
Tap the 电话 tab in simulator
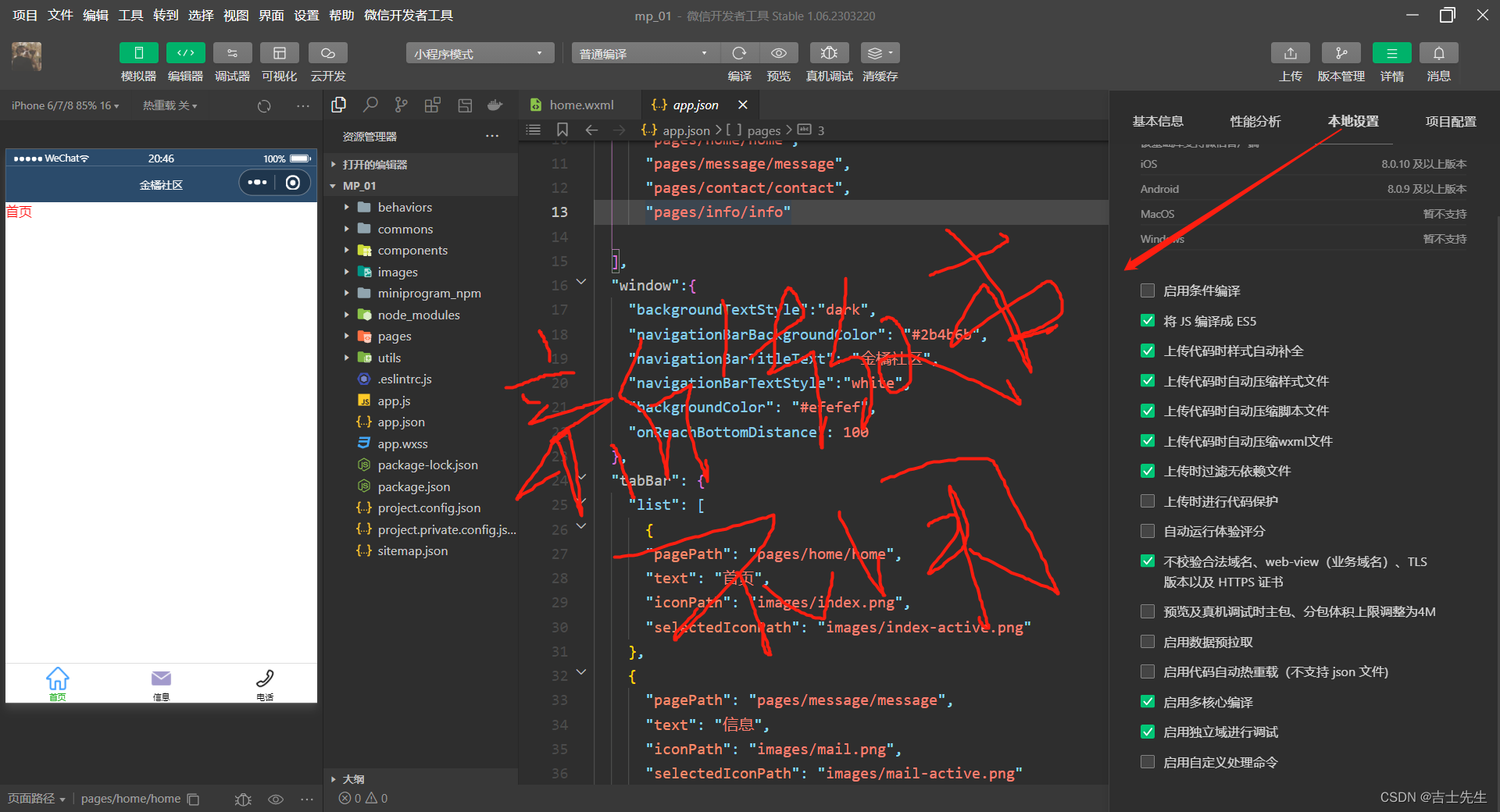click(x=265, y=684)
